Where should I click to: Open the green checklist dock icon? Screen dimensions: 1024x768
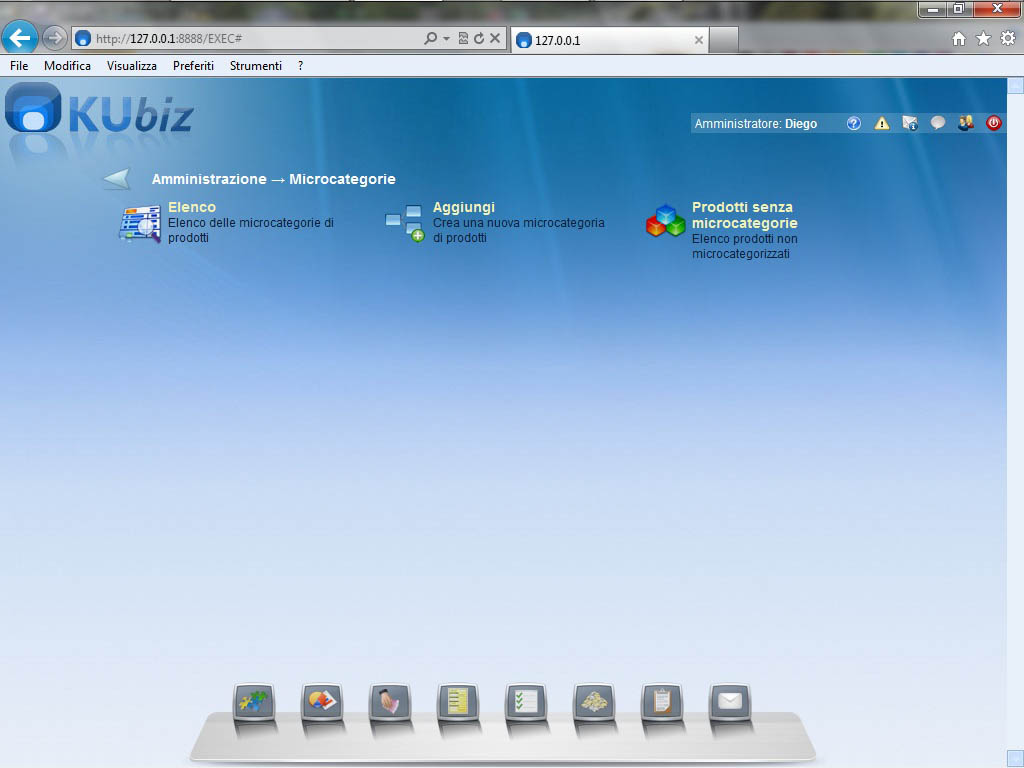pyautogui.click(x=526, y=702)
